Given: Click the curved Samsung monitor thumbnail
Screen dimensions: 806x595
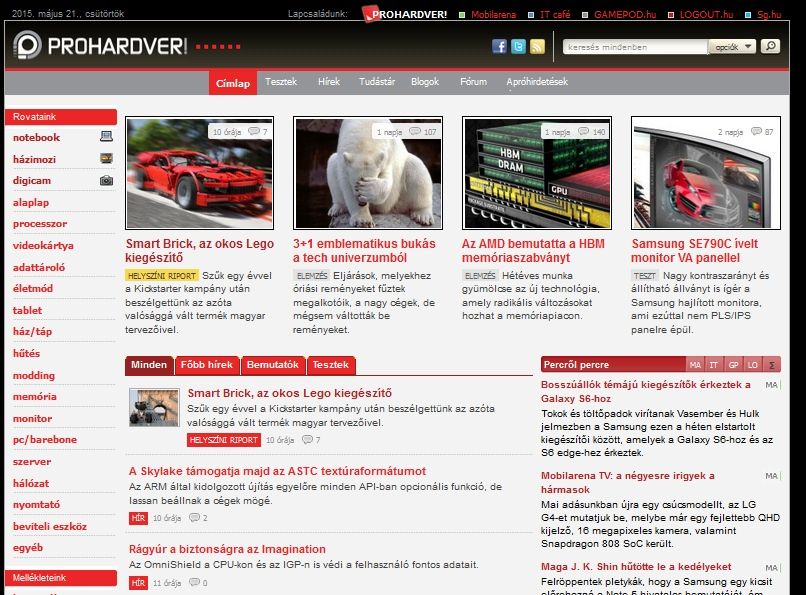Looking at the screenshot, I should tap(706, 173).
